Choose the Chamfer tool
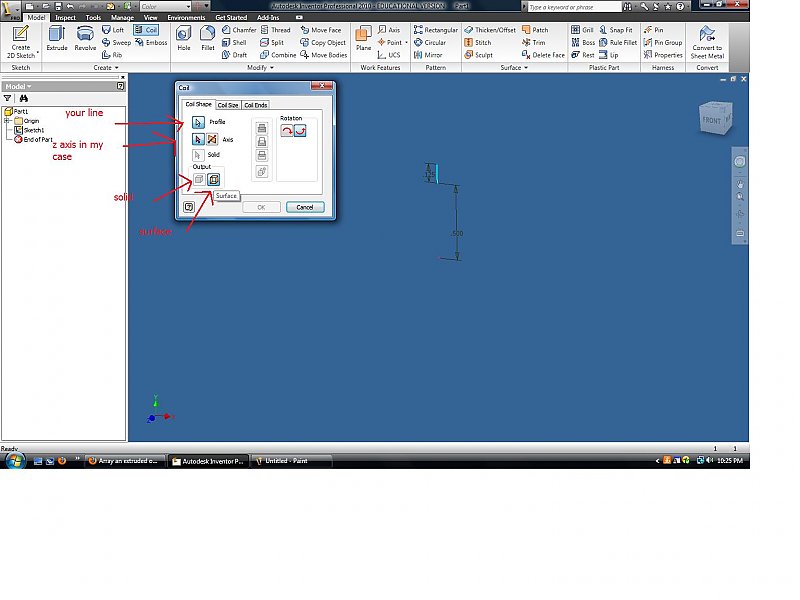The image size is (800, 600). pyautogui.click(x=239, y=30)
